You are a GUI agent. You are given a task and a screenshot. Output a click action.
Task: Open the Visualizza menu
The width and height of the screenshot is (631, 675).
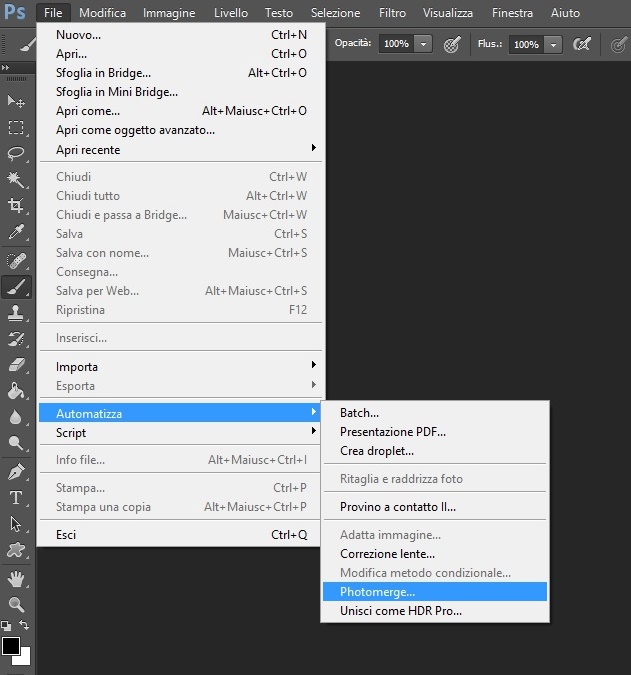[x=448, y=13]
